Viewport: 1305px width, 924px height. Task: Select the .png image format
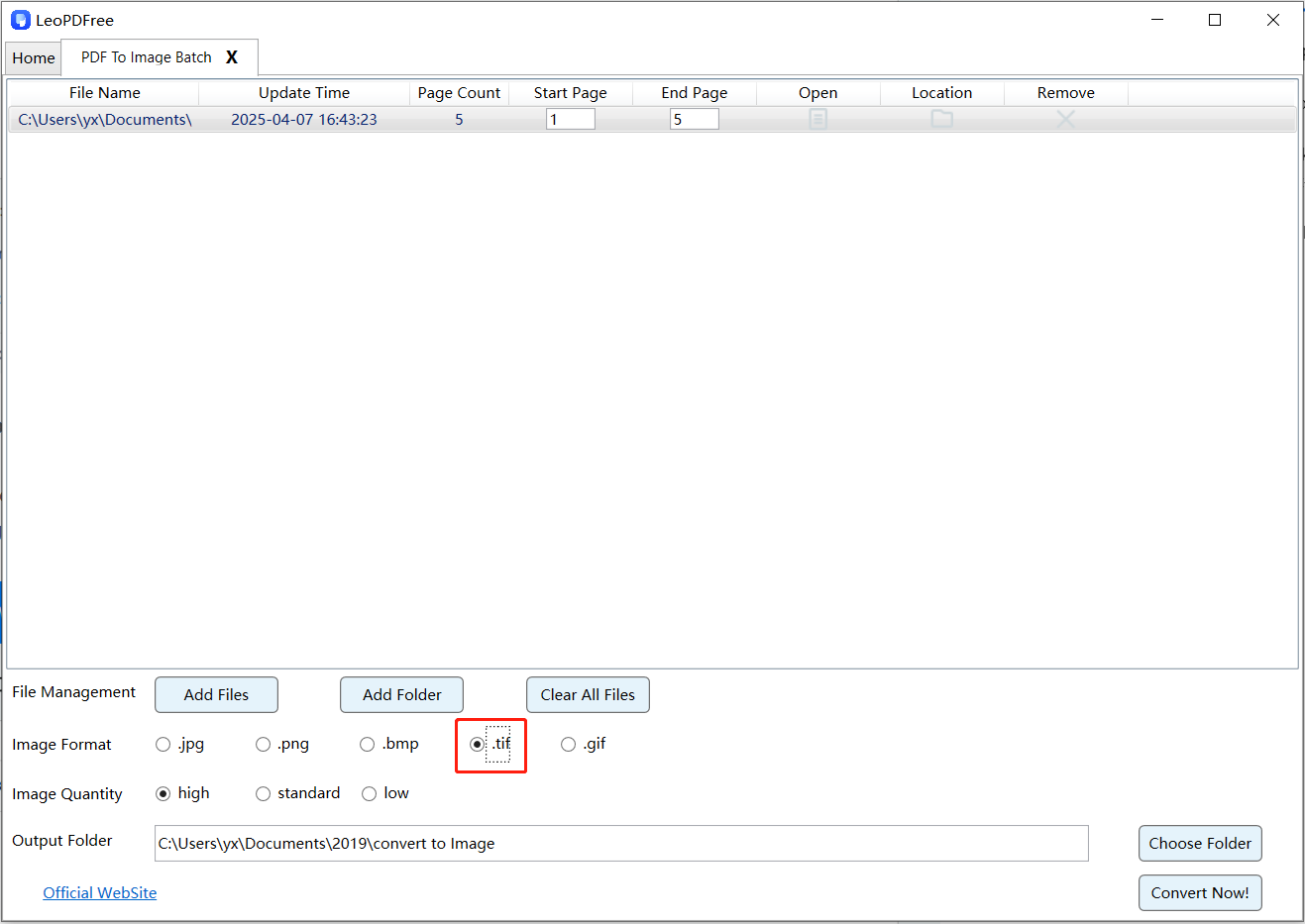pyautogui.click(x=264, y=745)
